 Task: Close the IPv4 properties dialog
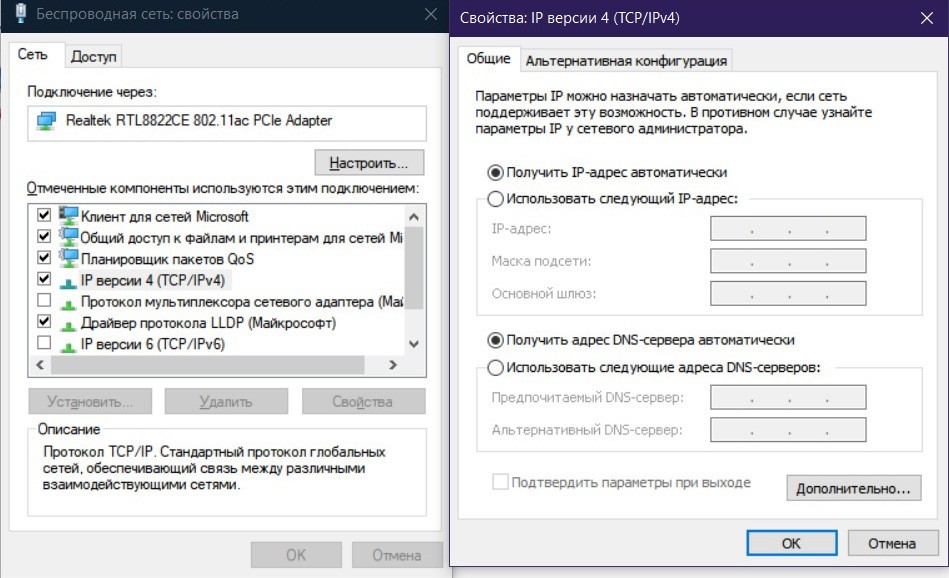[x=925, y=17]
